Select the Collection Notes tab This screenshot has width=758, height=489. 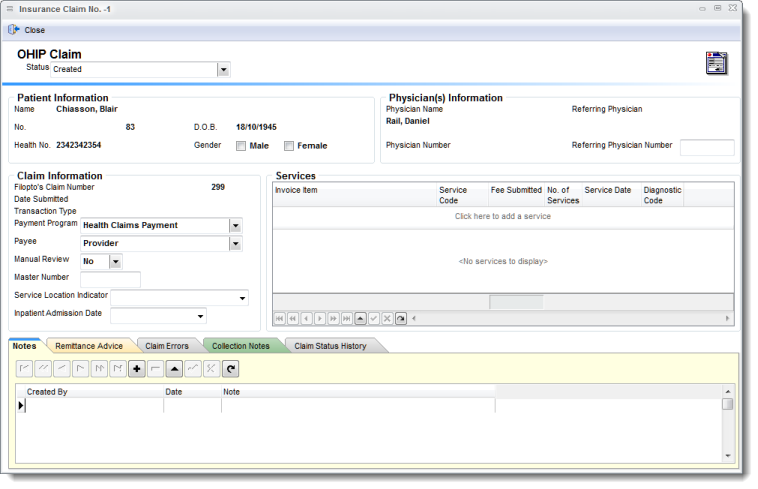coord(240,346)
